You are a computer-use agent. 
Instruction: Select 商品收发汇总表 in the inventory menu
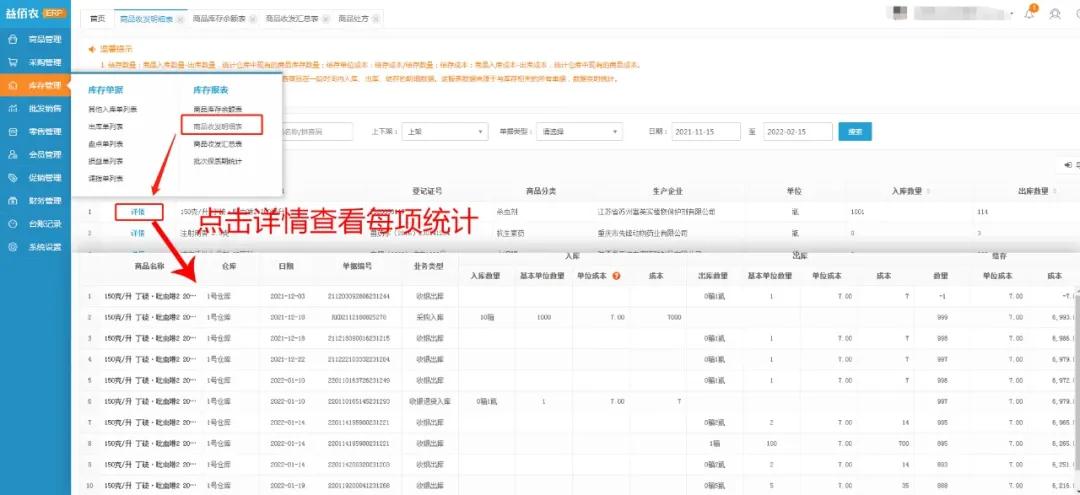tap(218, 144)
